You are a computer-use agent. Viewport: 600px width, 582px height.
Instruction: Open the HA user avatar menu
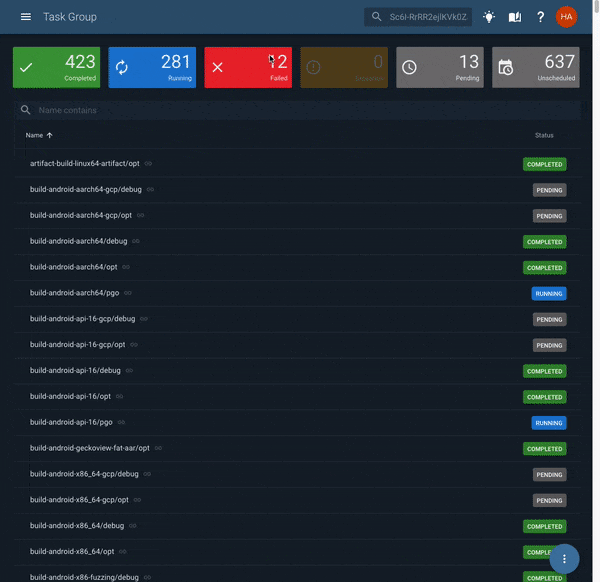[x=566, y=17]
